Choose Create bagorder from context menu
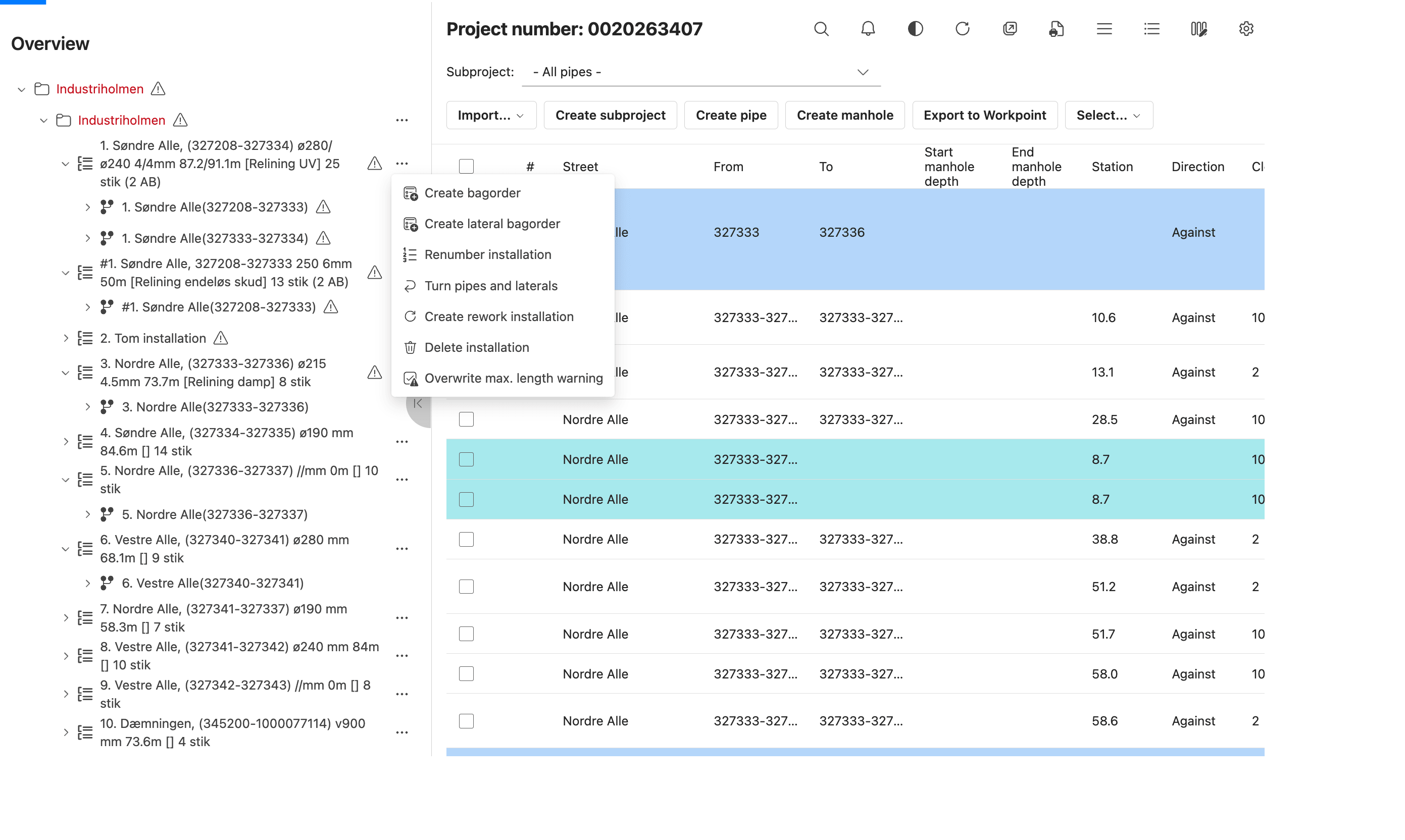Image resolution: width=1405 pixels, height=840 pixels. coord(503,193)
